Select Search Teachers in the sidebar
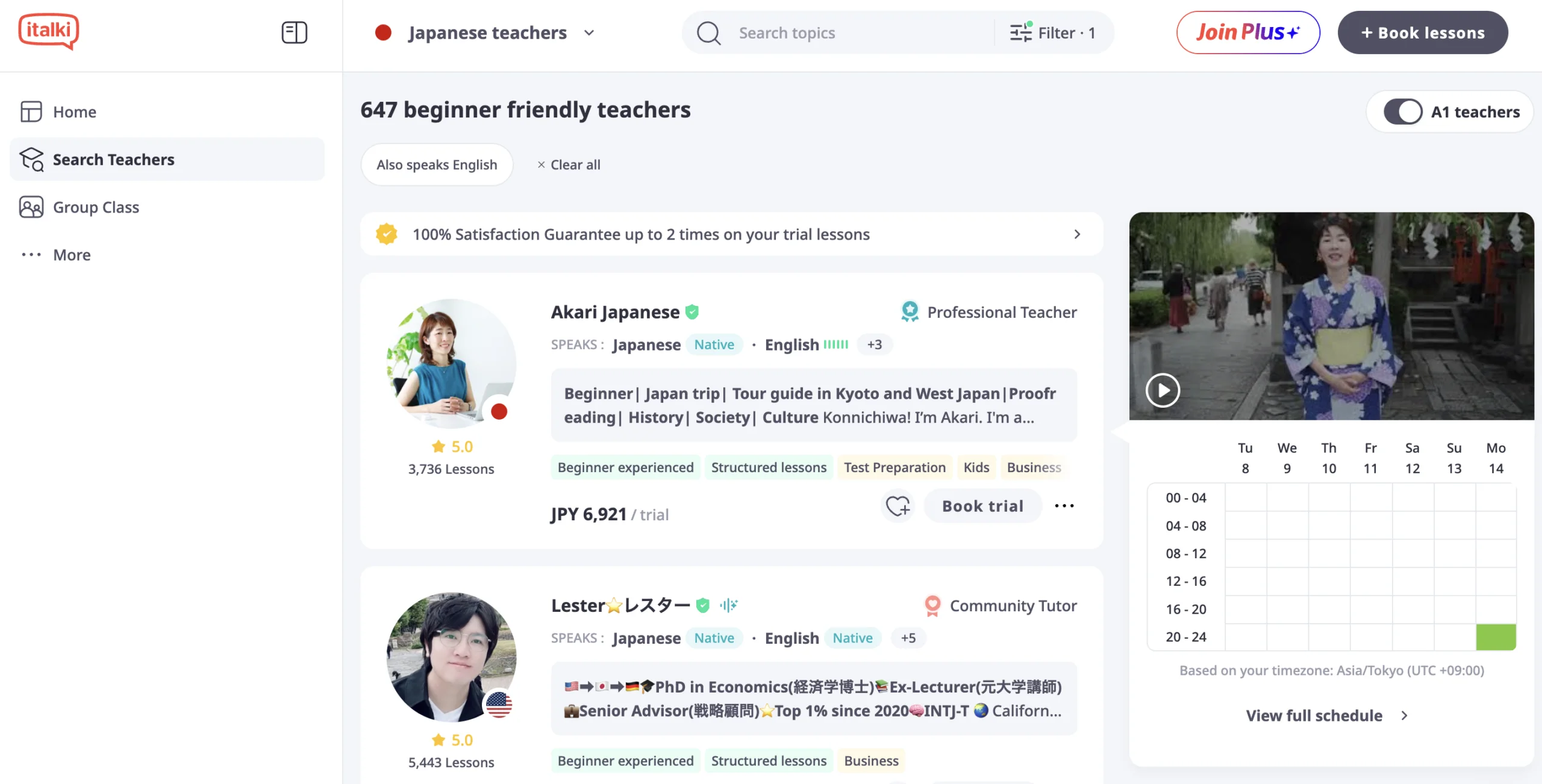Viewport: 1542px width, 784px height. (167, 159)
